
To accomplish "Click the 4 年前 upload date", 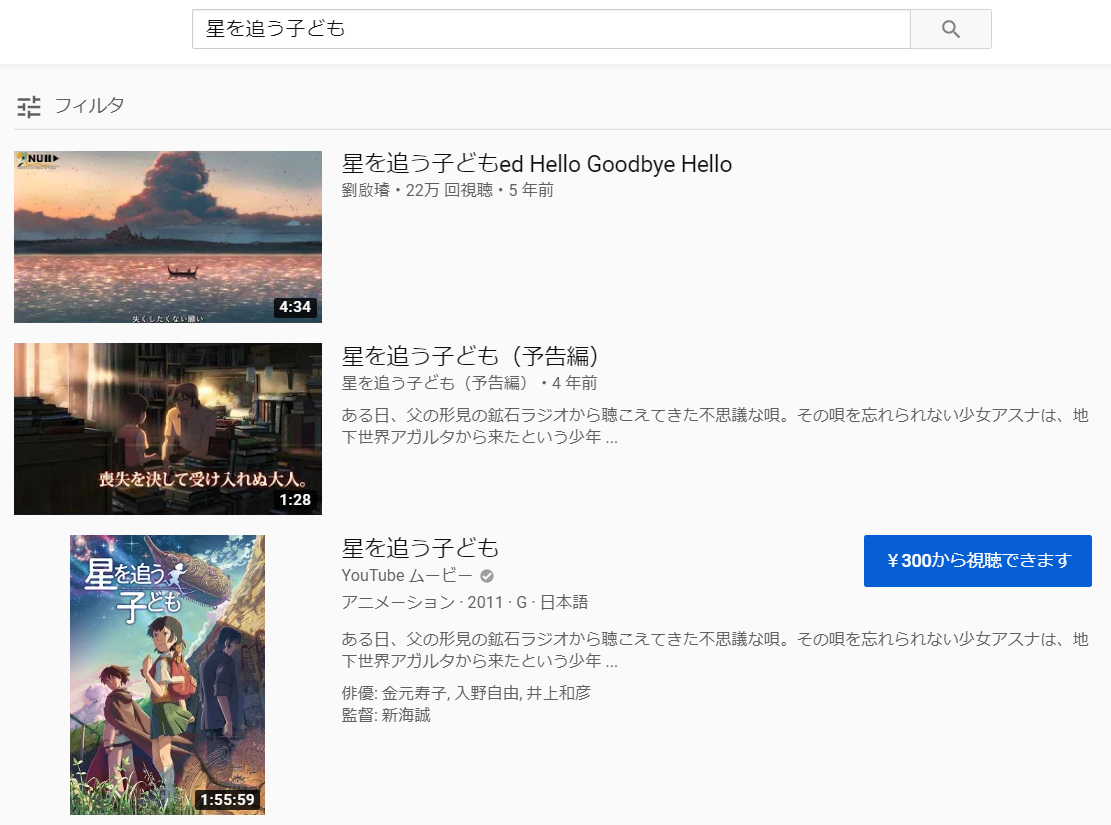I will click(575, 383).
